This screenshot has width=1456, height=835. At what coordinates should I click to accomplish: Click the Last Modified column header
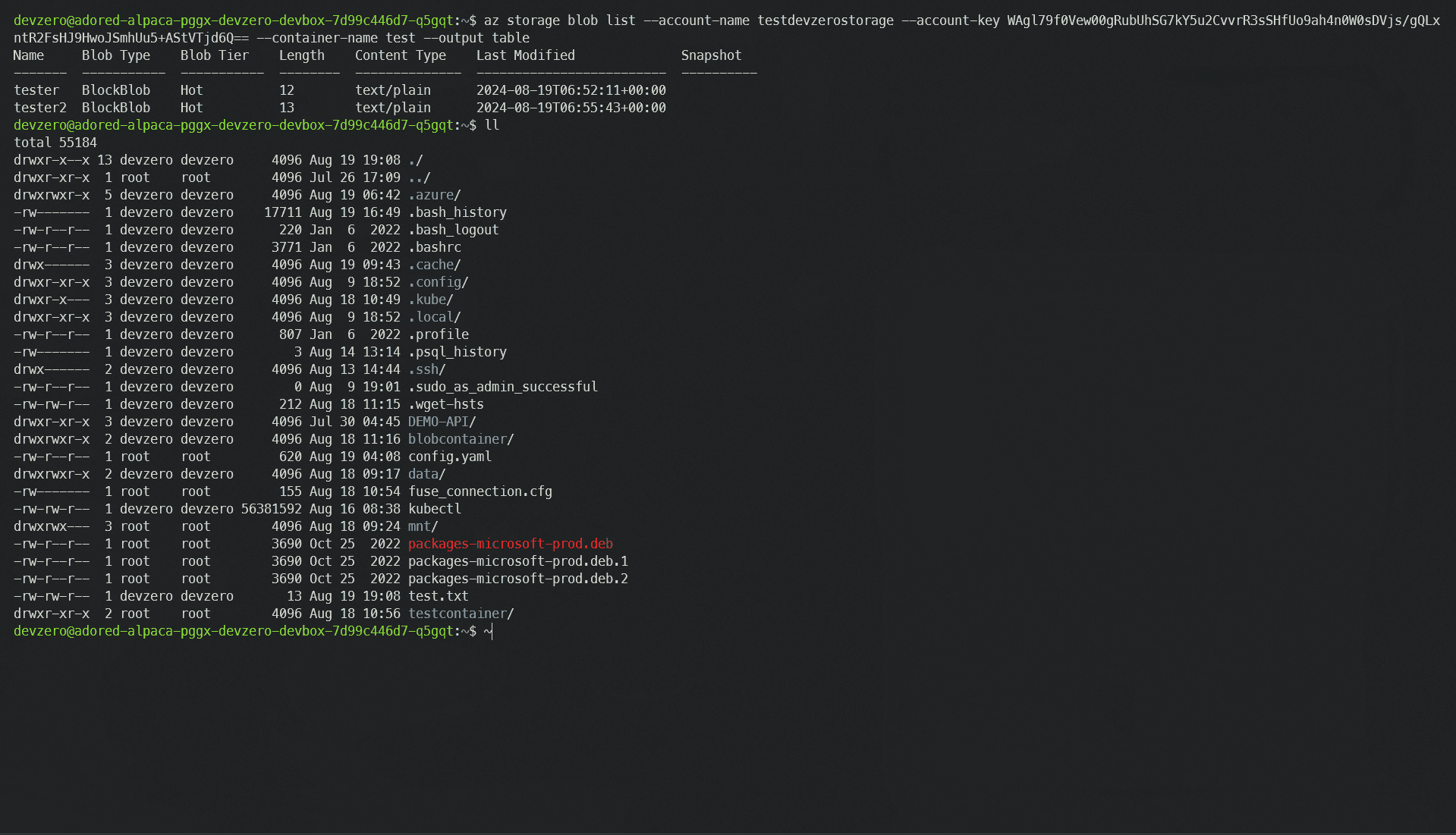coord(525,55)
